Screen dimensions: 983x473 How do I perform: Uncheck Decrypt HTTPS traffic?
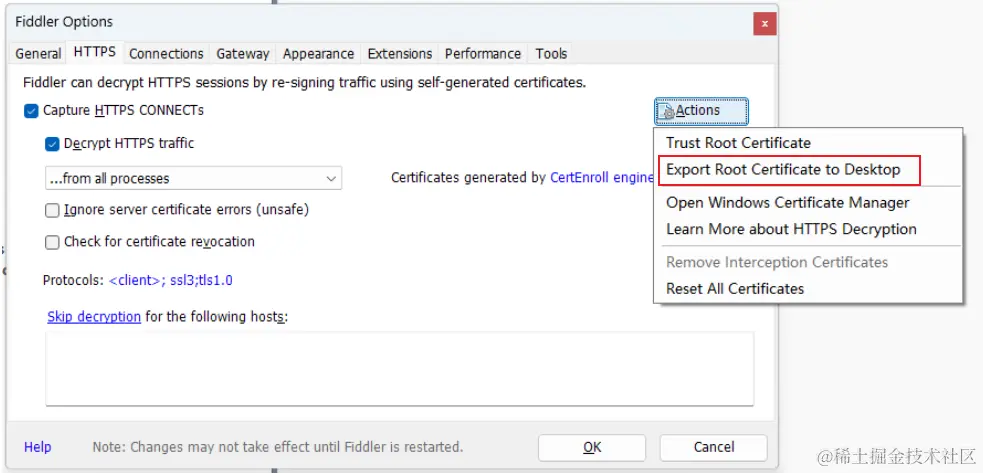pyautogui.click(x=52, y=144)
